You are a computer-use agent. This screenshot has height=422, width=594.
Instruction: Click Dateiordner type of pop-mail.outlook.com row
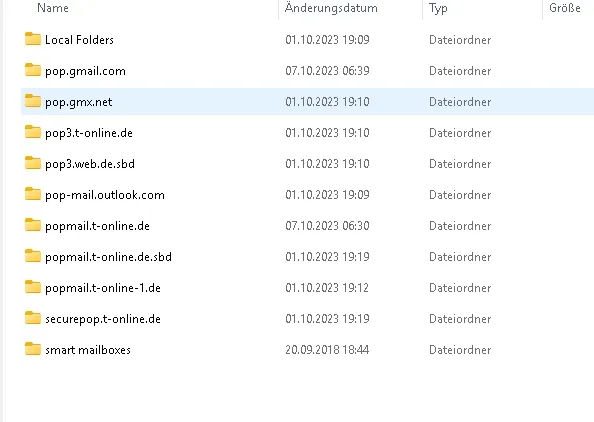point(460,195)
